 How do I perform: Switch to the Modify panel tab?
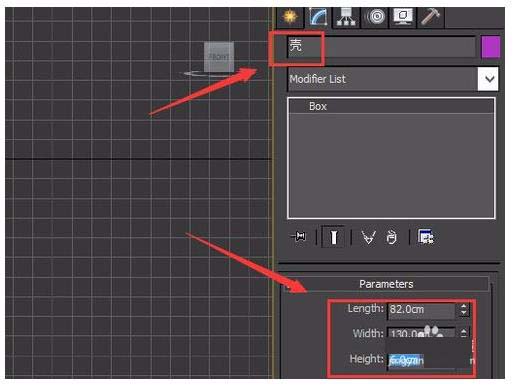click(x=318, y=17)
